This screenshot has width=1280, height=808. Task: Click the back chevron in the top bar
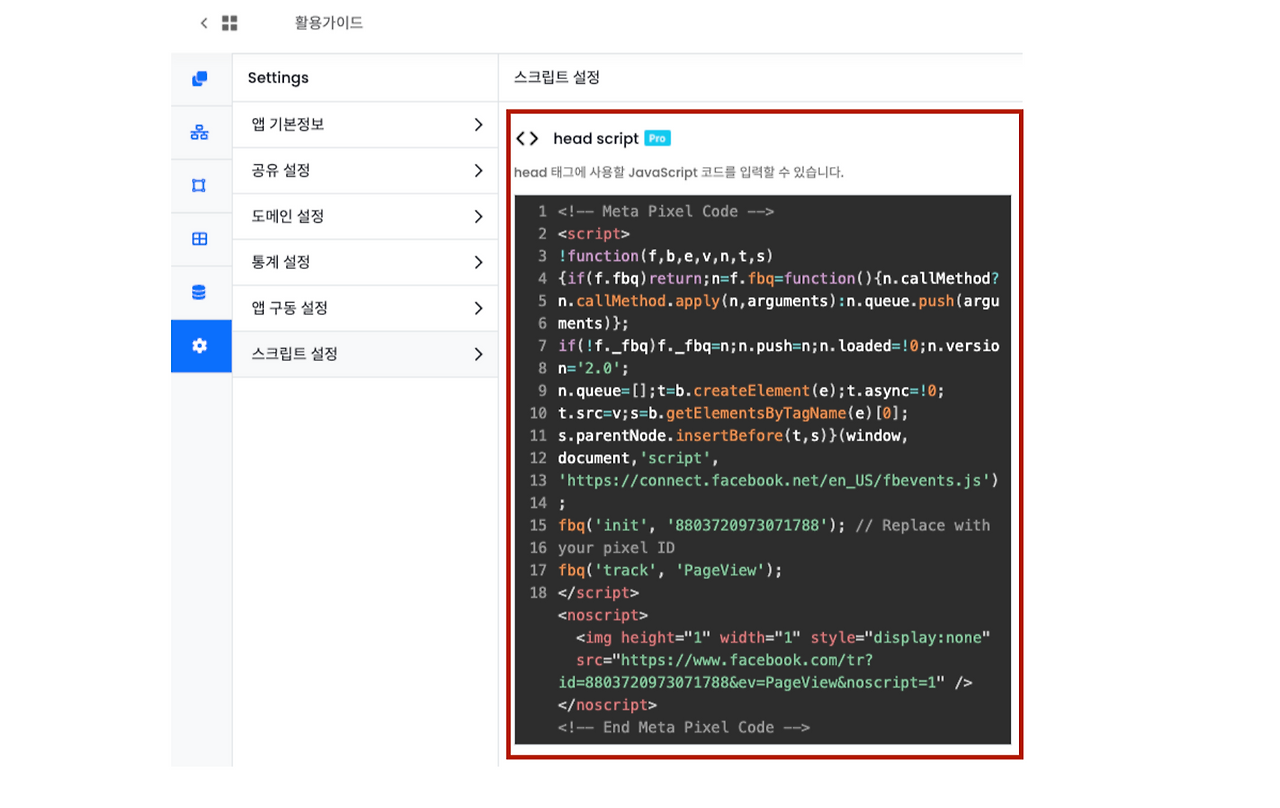204,22
